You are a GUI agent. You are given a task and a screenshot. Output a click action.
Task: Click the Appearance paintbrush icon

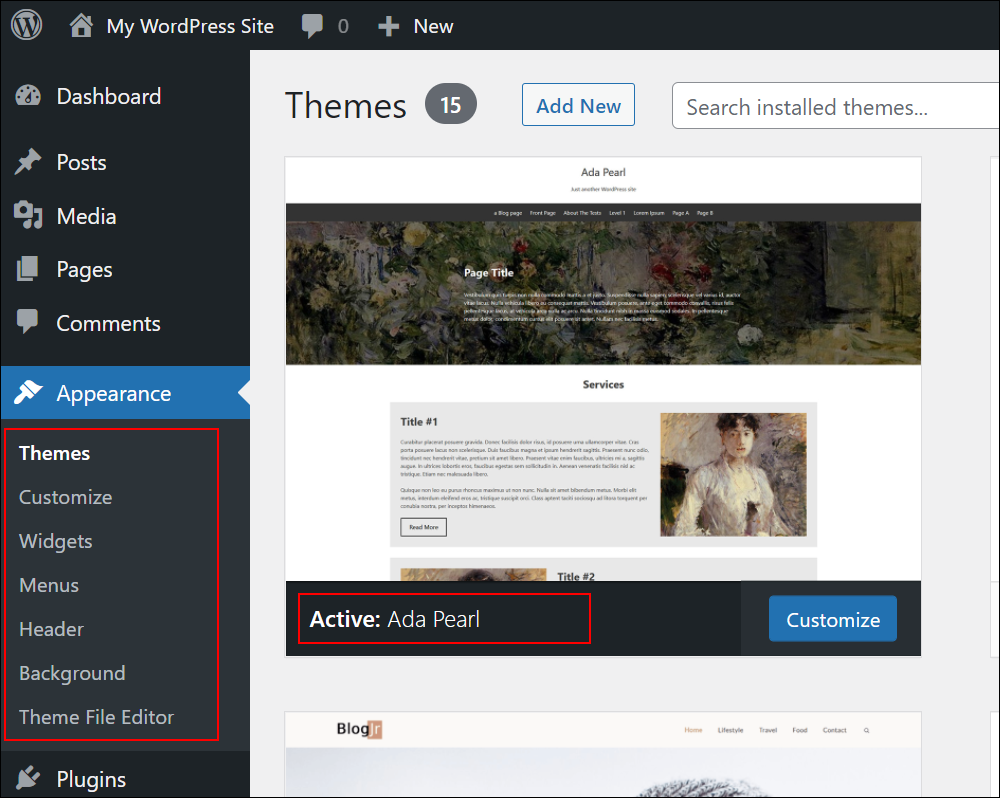point(28,393)
